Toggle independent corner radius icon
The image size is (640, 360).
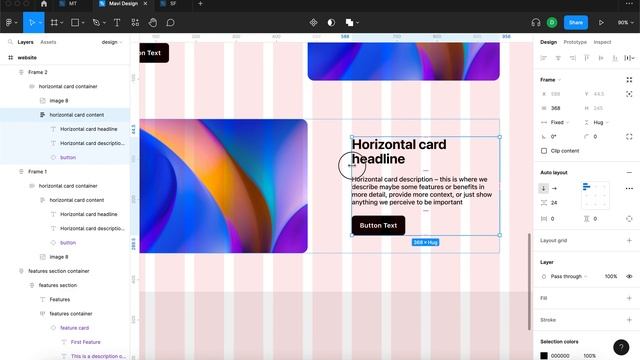629,136
